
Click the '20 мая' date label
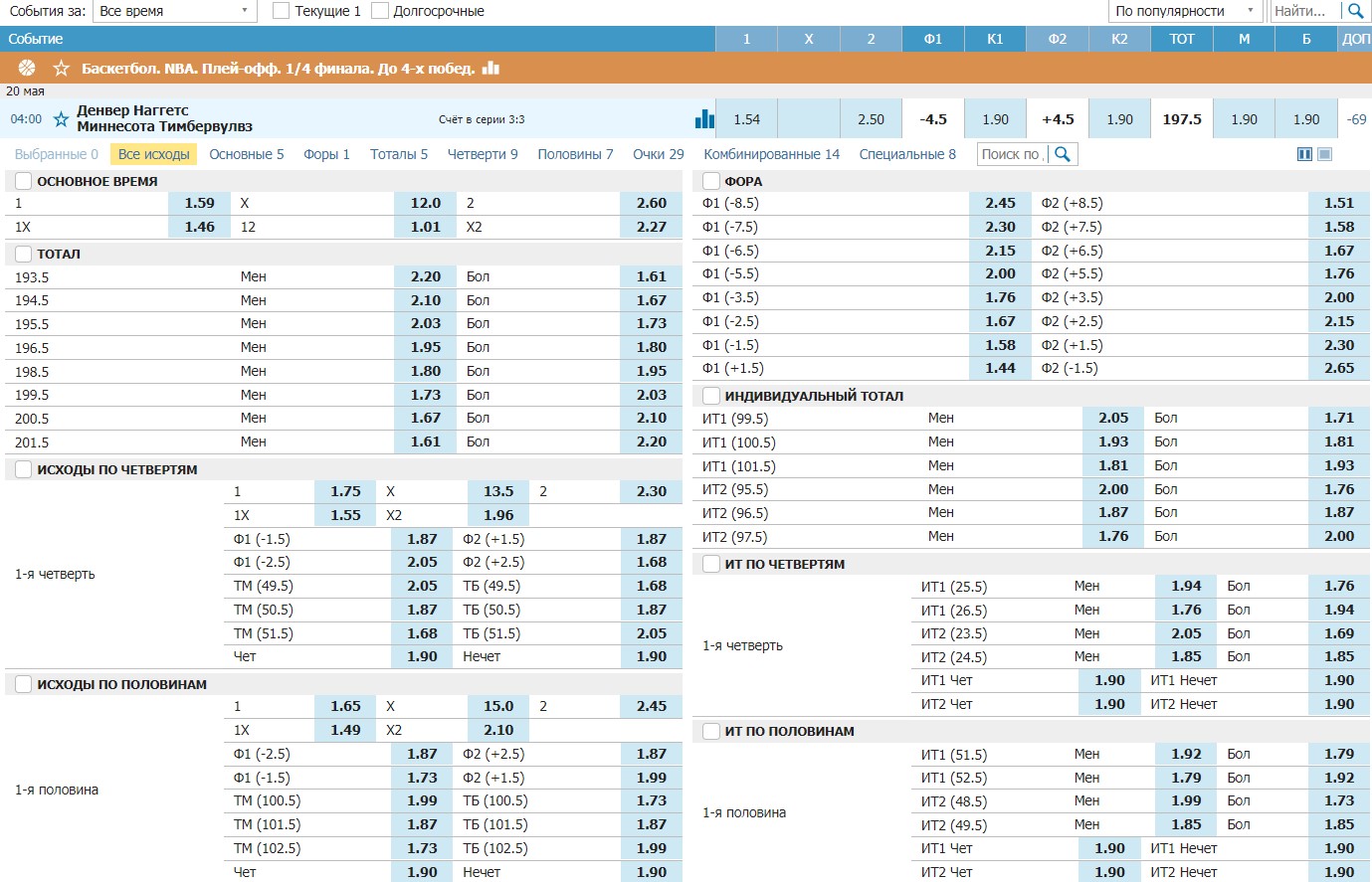[x=26, y=90]
